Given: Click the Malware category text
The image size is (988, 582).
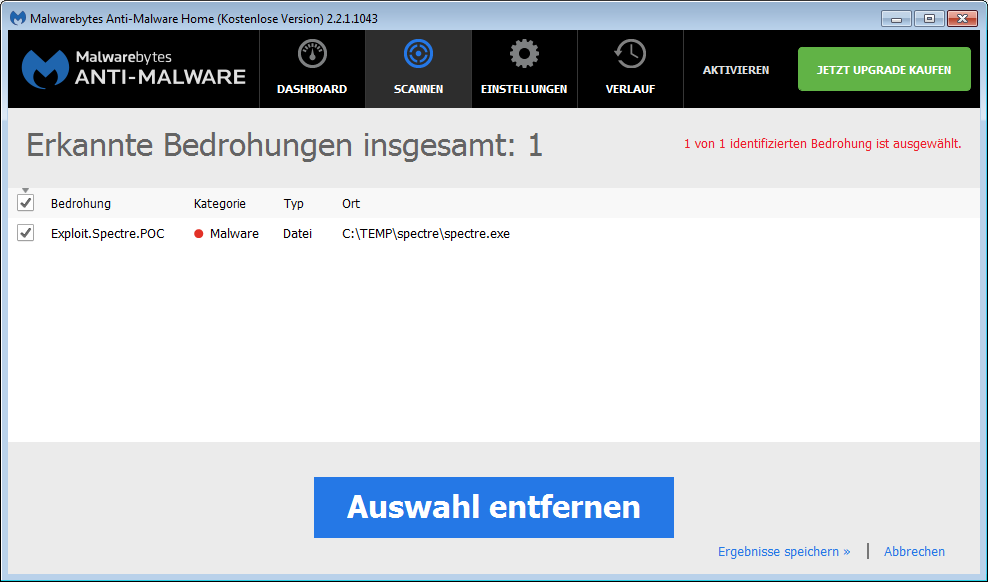Looking at the screenshot, I should (234, 234).
